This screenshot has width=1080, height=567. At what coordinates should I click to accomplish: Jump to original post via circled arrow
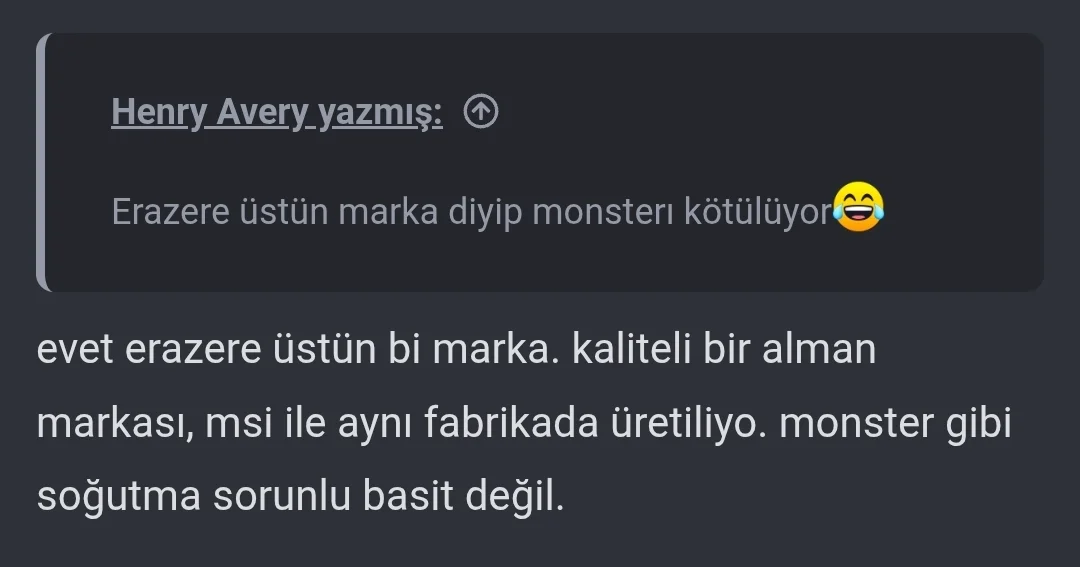tap(481, 113)
